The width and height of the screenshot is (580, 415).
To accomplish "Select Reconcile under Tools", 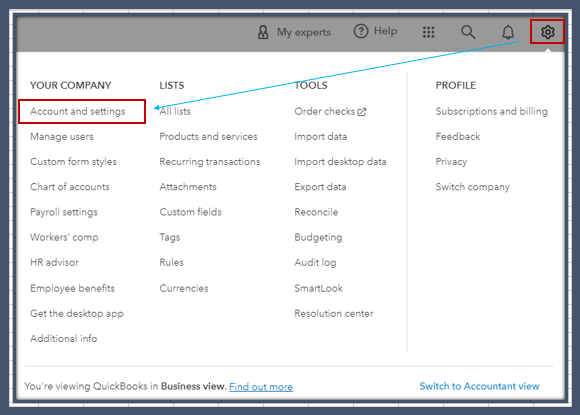I will [316, 212].
